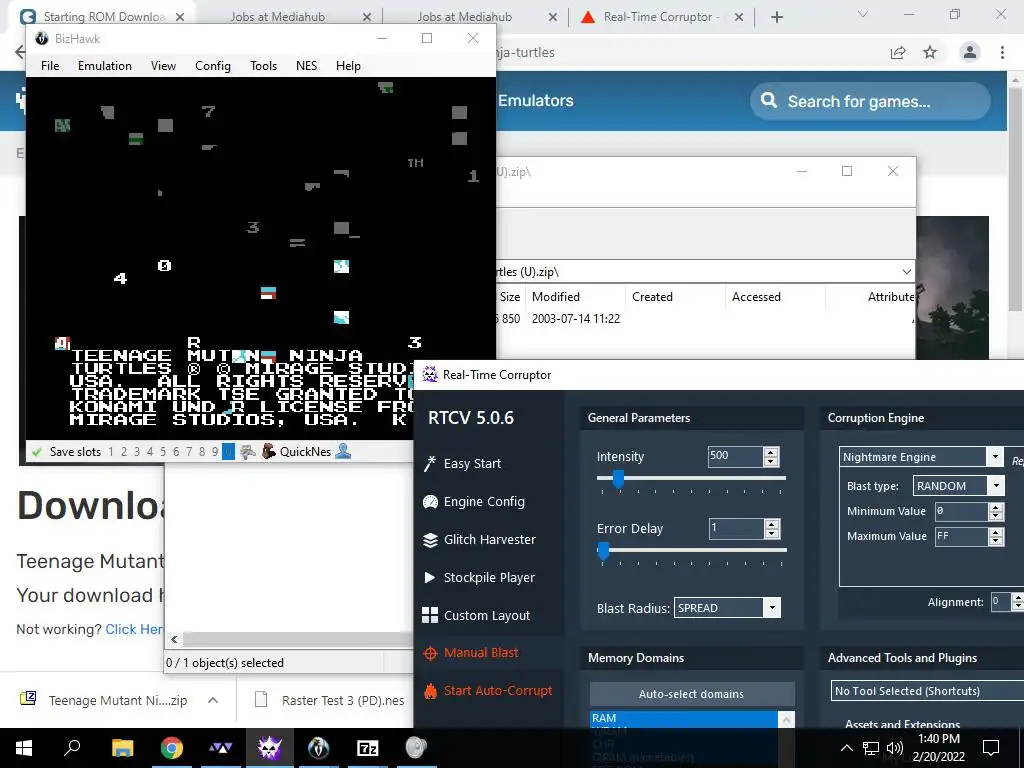The height and width of the screenshot is (768, 1024).
Task: Open the Corruption Engine dropdown (Nightmare Engine)
Action: [x=995, y=456]
